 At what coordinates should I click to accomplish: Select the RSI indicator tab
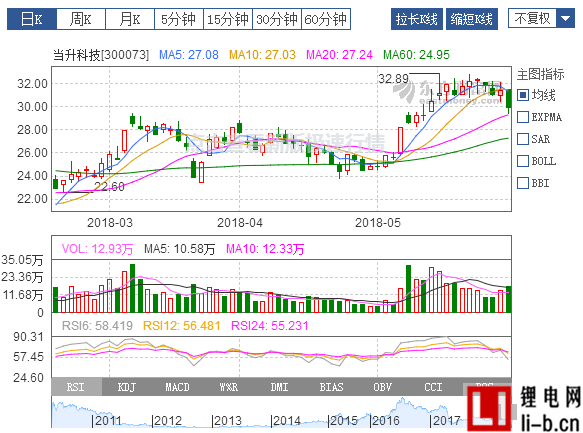point(76,387)
